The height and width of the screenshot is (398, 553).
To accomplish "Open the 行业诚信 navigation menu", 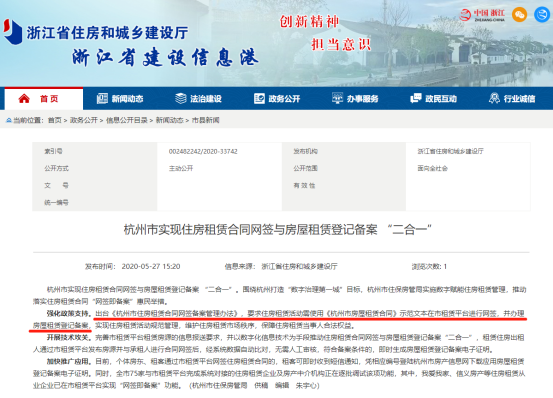I will [x=512, y=99].
